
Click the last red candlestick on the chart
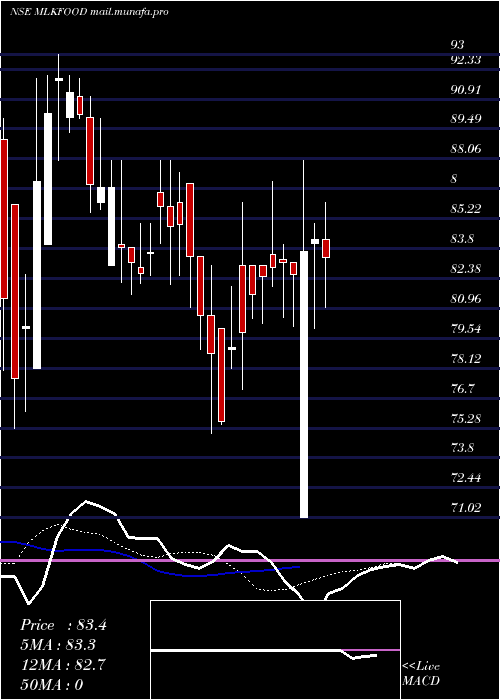tap(326, 248)
